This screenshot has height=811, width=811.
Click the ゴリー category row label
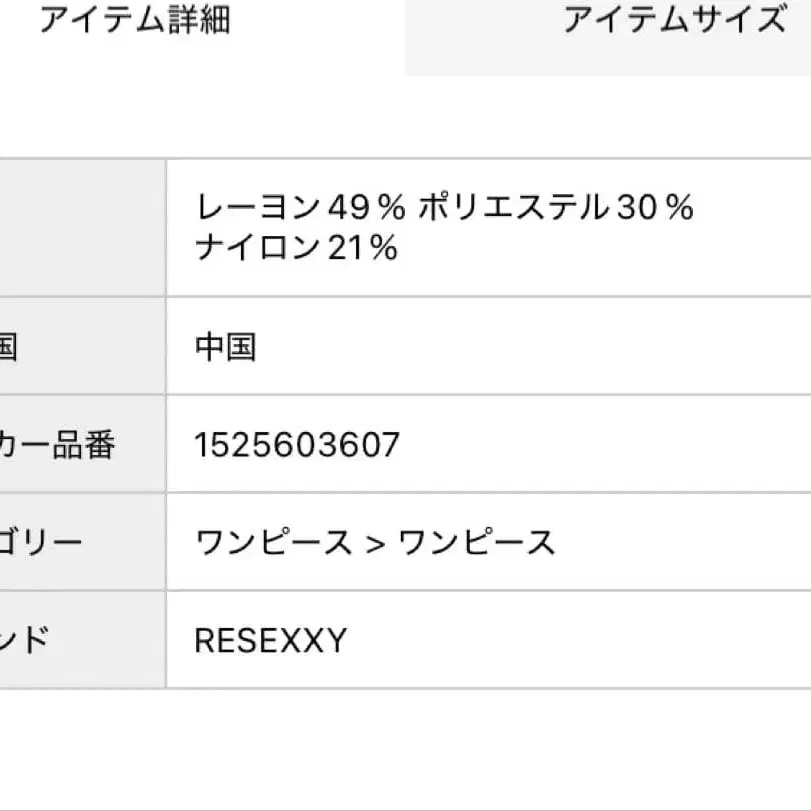tap(41, 542)
